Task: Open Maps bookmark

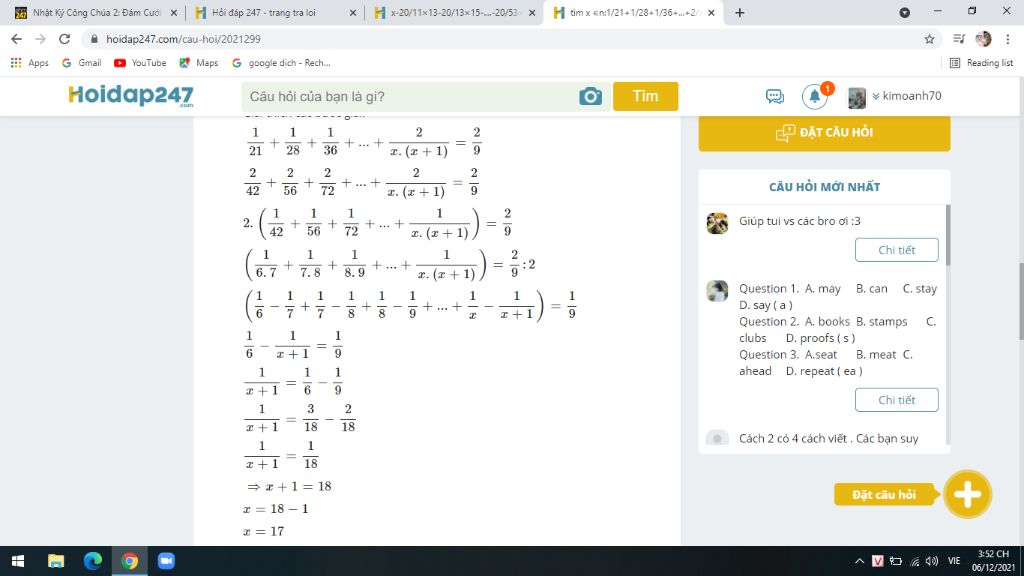Action: pos(199,63)
